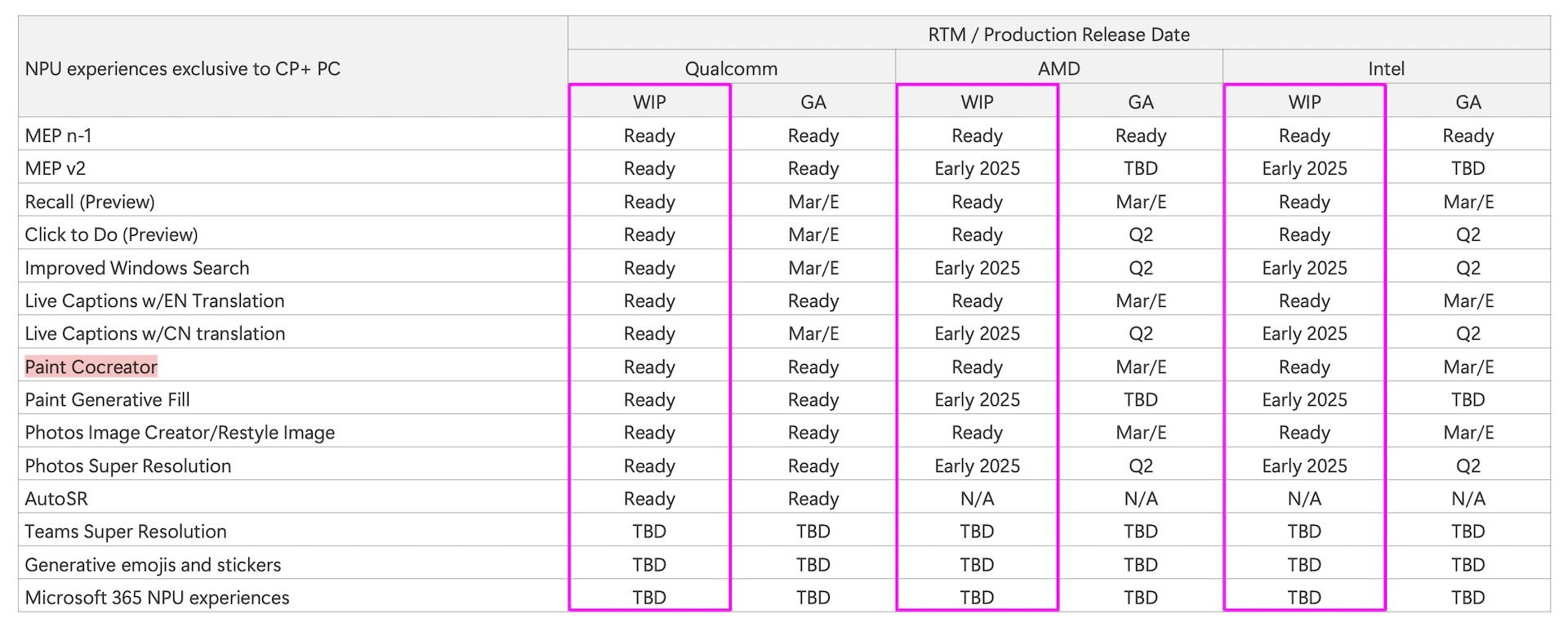Click Intel GA "Mar/E" for Photos Image Creator

click(x=1468, y=433)
